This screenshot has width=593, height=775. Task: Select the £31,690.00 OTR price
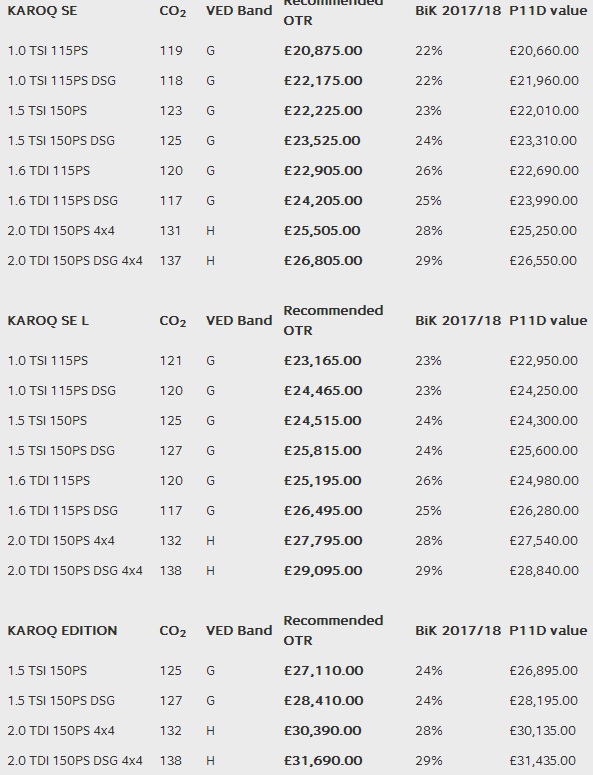tap(323, 760)
